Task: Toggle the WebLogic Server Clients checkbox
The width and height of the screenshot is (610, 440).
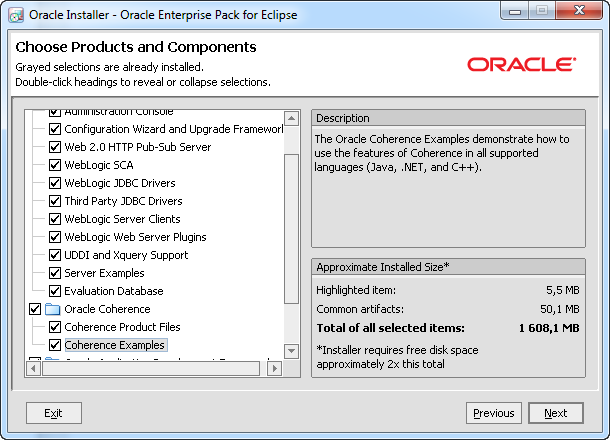Action: 55,219
